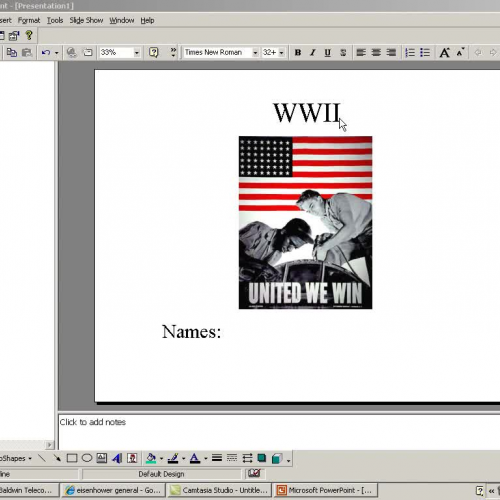Click the Insert Hyperlink globe icon
Viewport: 500px width, 500px height.
[x=71, y=53]
